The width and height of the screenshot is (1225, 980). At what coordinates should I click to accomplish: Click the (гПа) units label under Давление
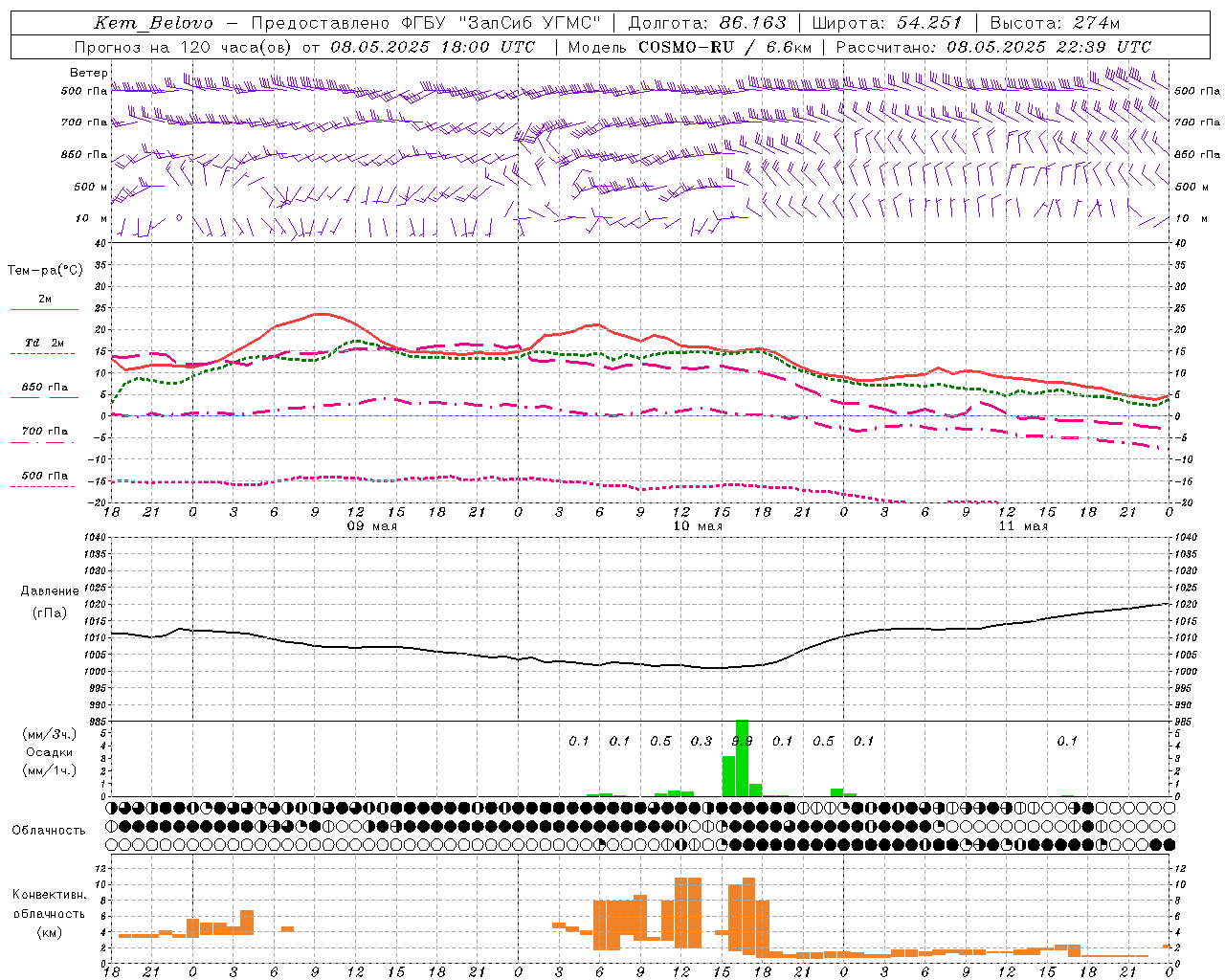click(50, 612)
